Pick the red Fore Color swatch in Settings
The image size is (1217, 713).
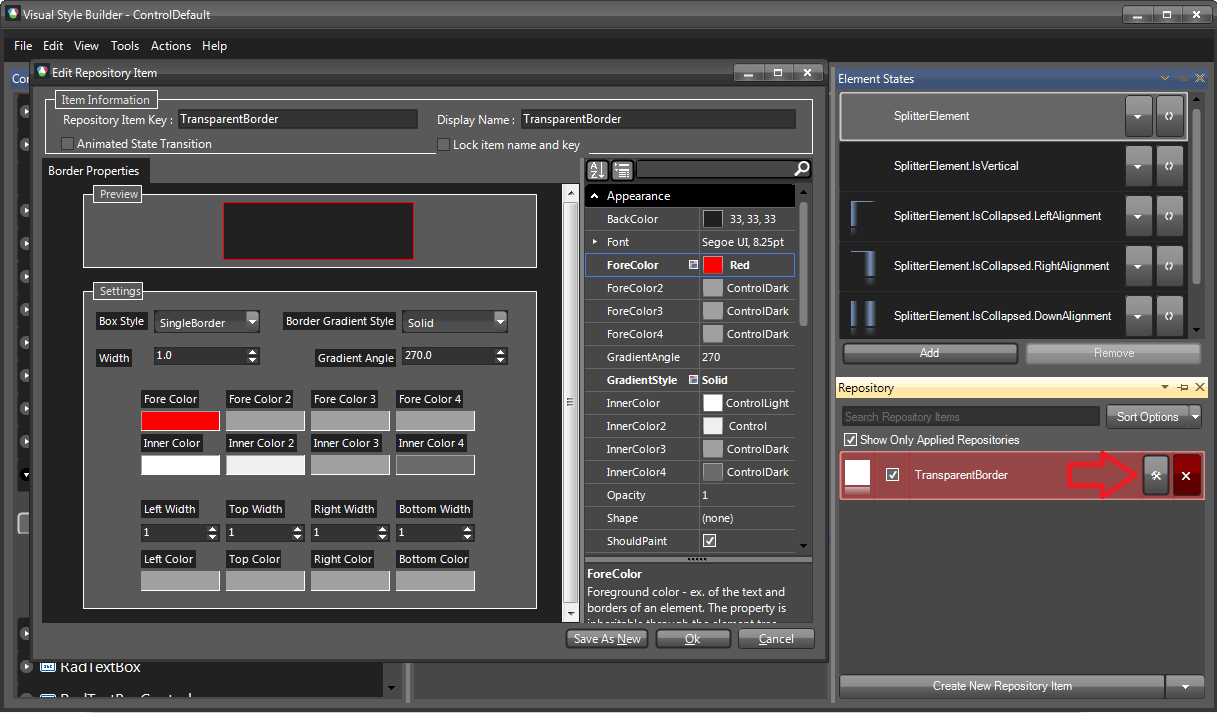point(180,421)
